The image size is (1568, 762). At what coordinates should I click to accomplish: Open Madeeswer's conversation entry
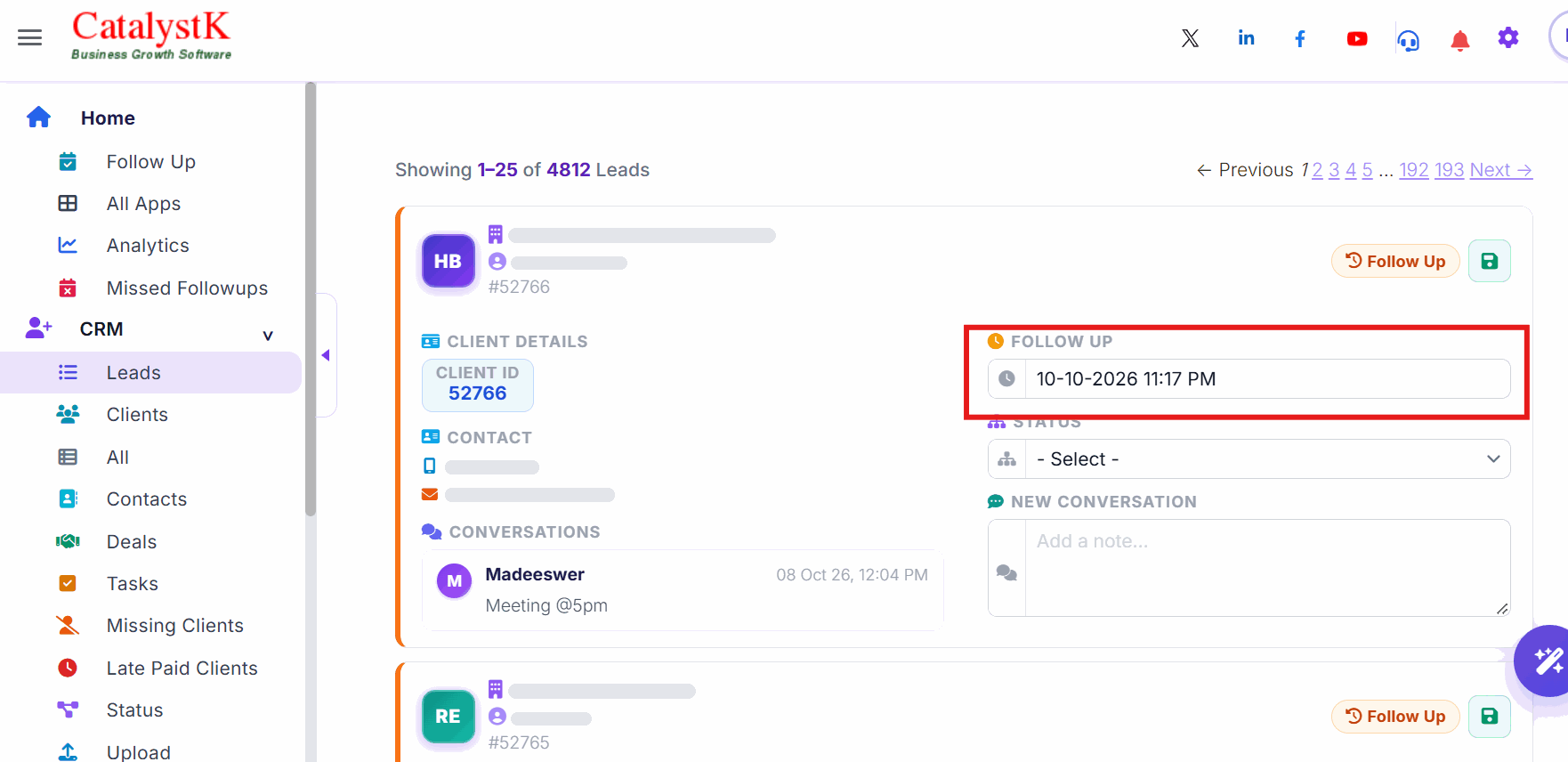(683, 589)
